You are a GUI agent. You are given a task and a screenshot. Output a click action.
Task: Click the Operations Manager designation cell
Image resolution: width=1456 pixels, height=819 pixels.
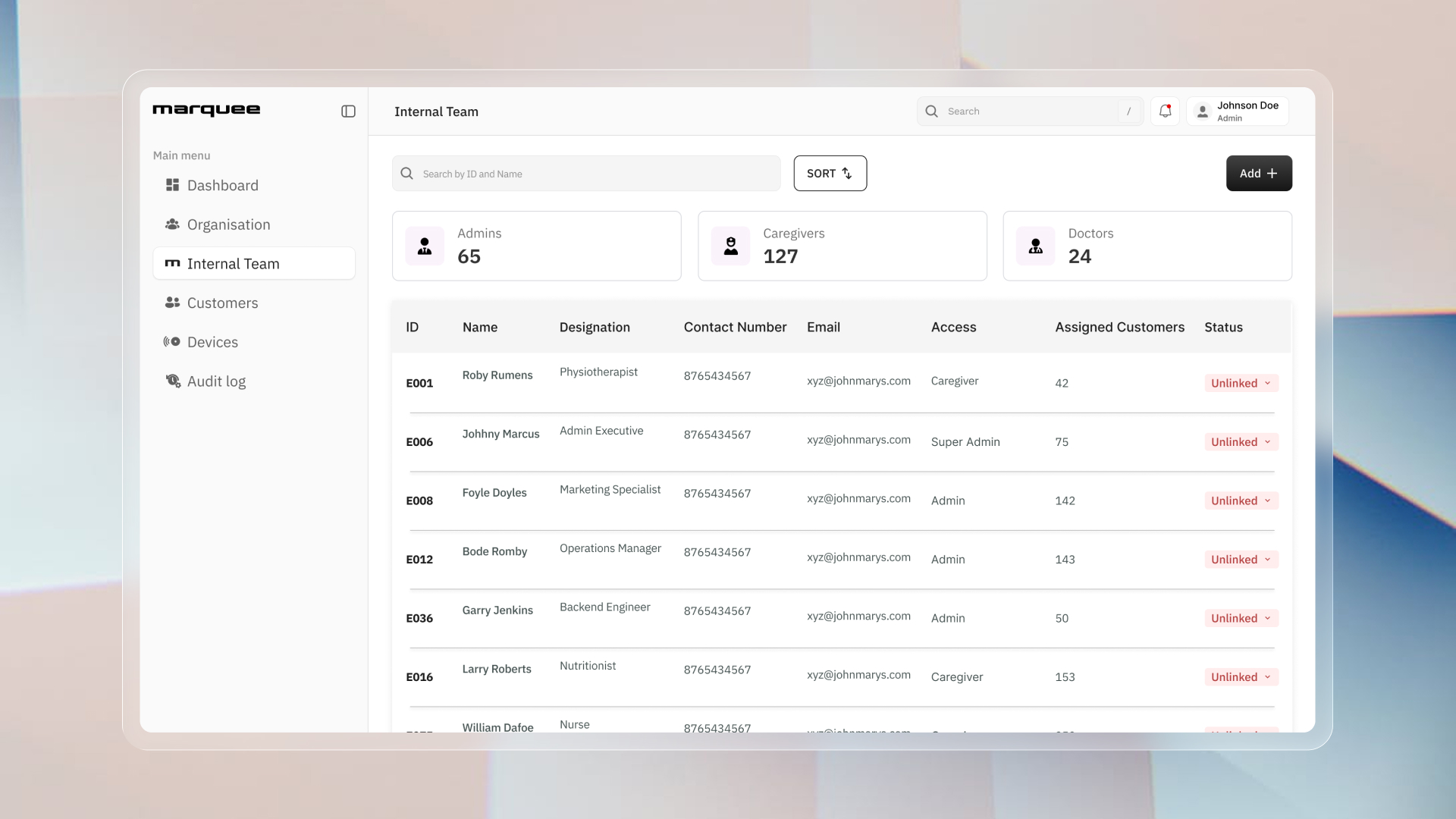[x=610, y=548]
